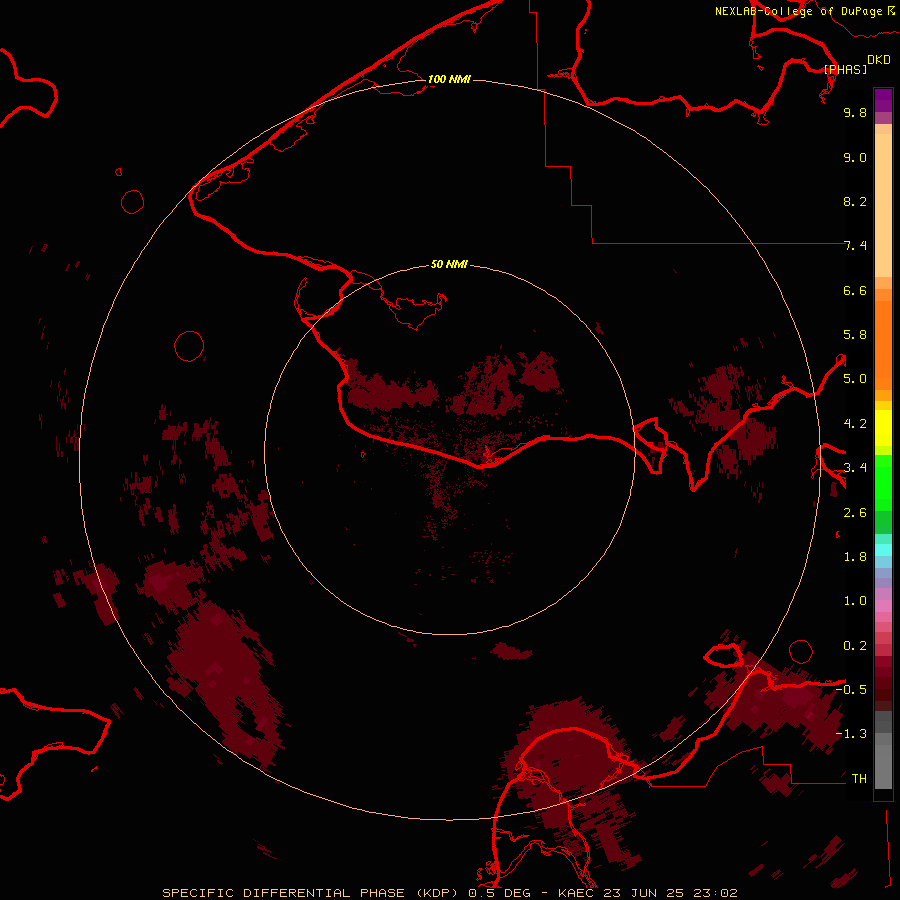900x900 pixels.
Task: Click the 1.0 scale value
Action: tap(855, 601)
